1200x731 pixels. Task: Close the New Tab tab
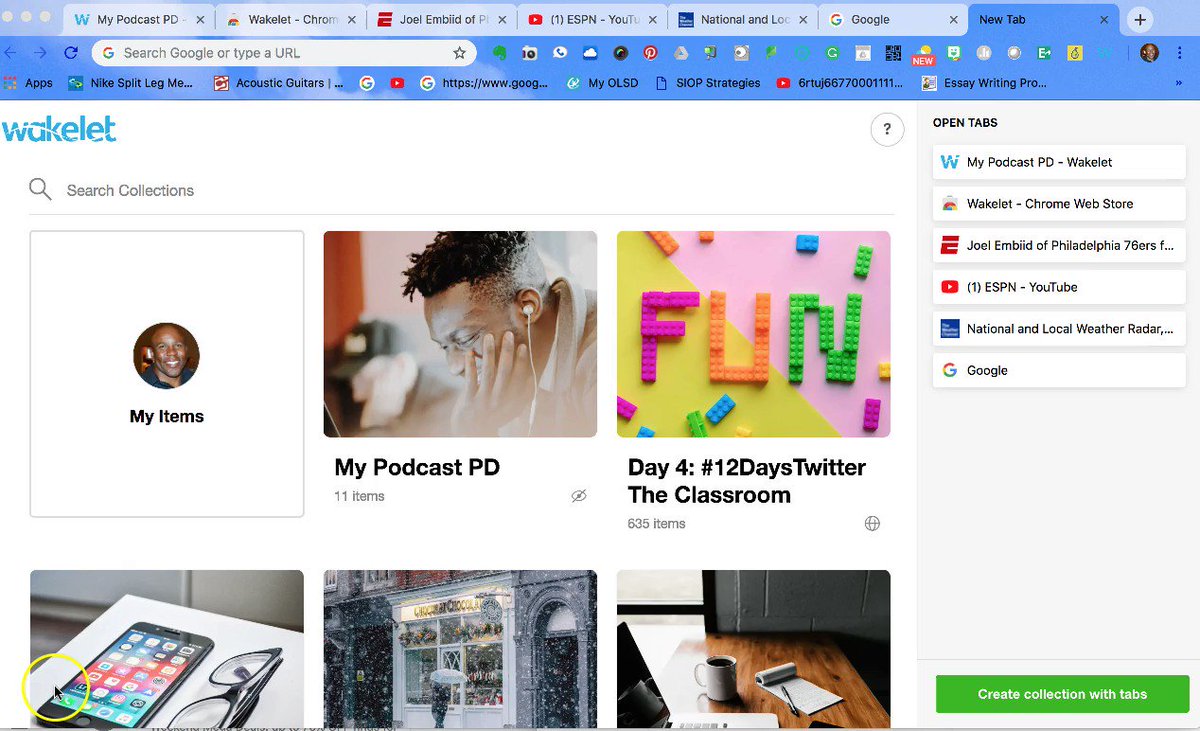1104,20
